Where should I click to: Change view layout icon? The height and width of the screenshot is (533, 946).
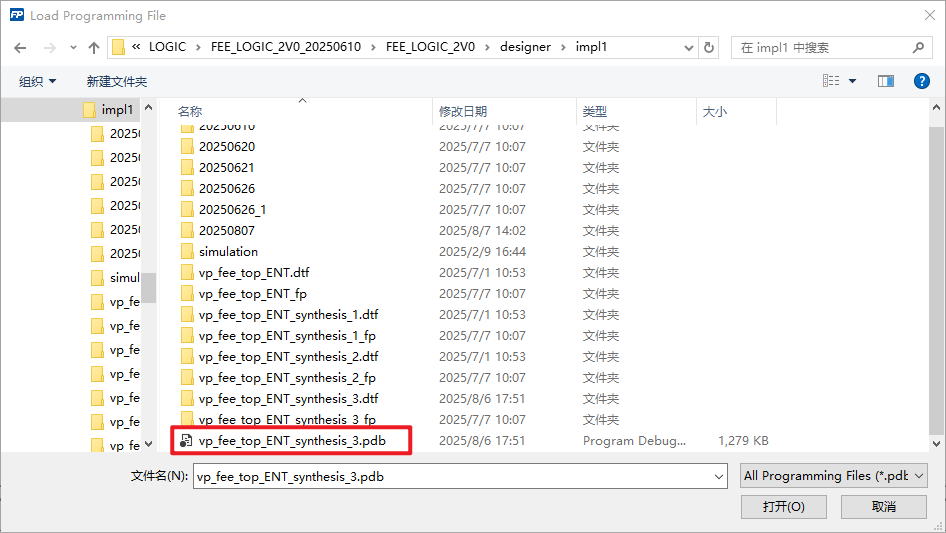coord(831,81)
